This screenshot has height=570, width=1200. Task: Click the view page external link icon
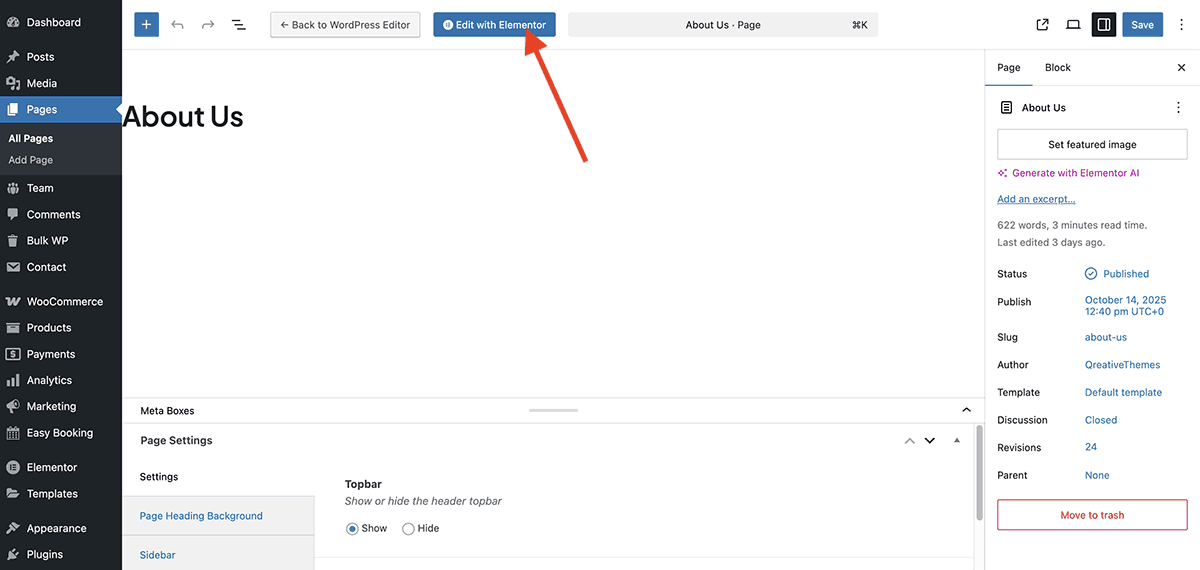point(1043,25)
